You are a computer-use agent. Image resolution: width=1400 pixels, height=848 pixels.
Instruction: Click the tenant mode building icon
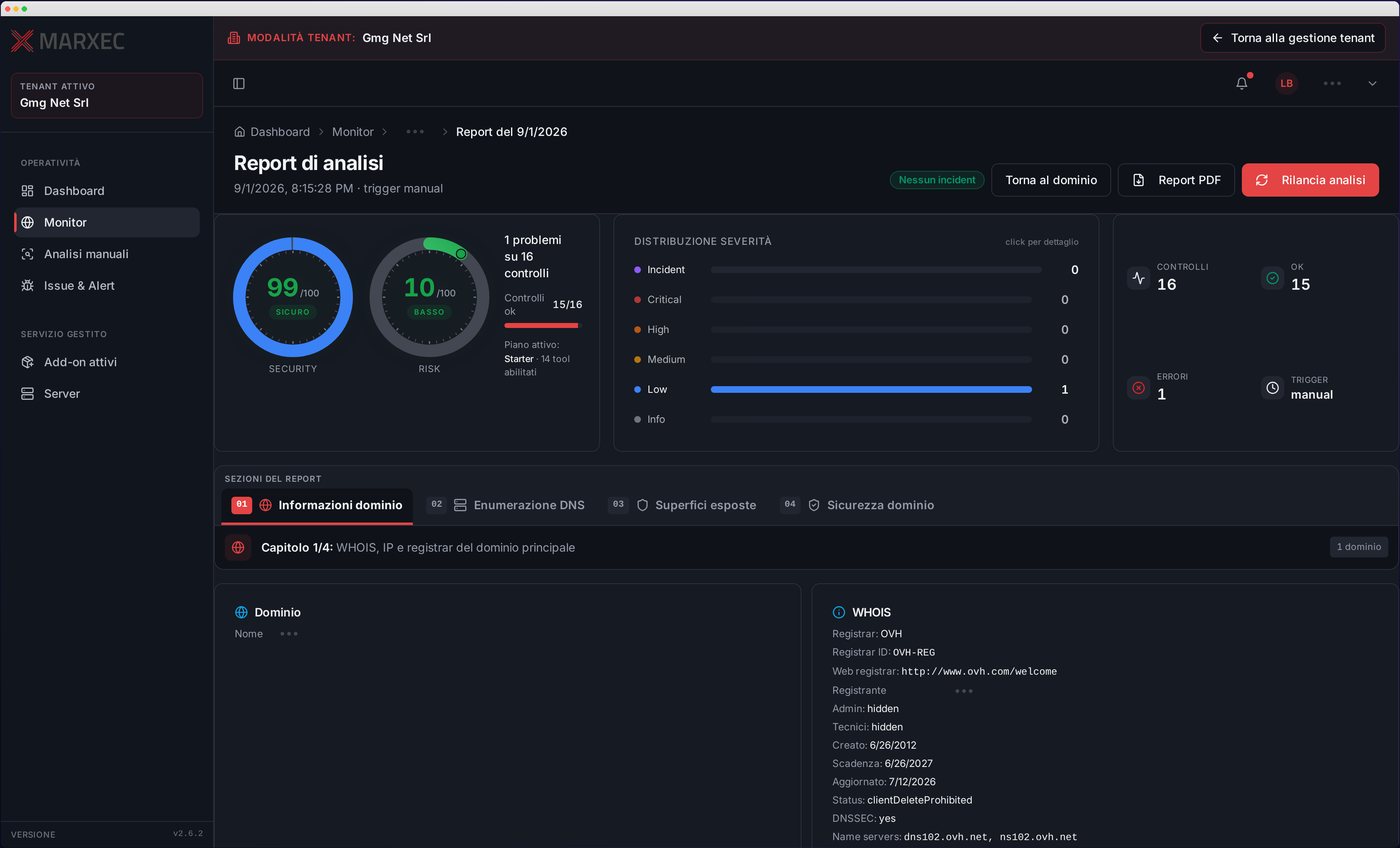tap(234, 38)
